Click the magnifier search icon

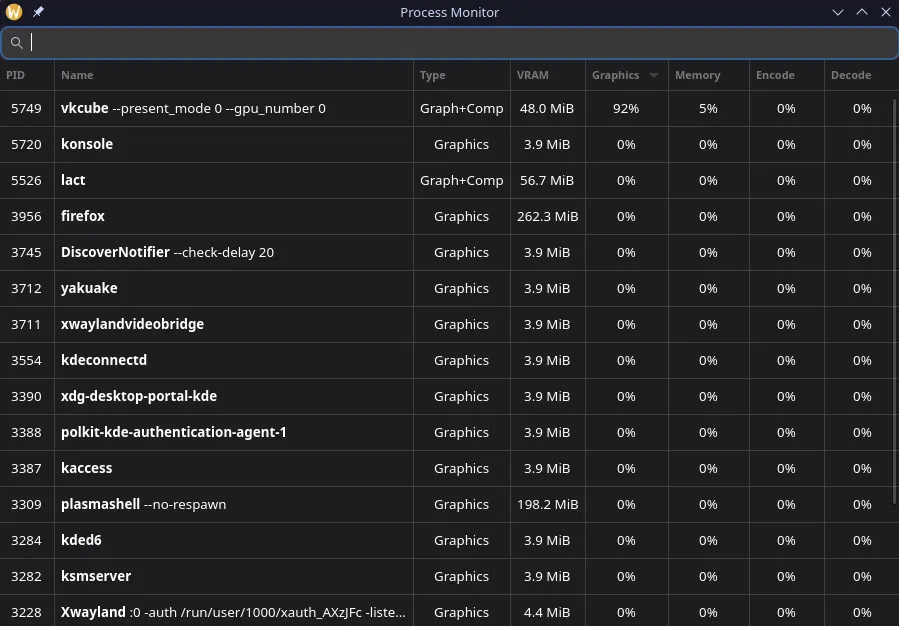click(17, 43)
